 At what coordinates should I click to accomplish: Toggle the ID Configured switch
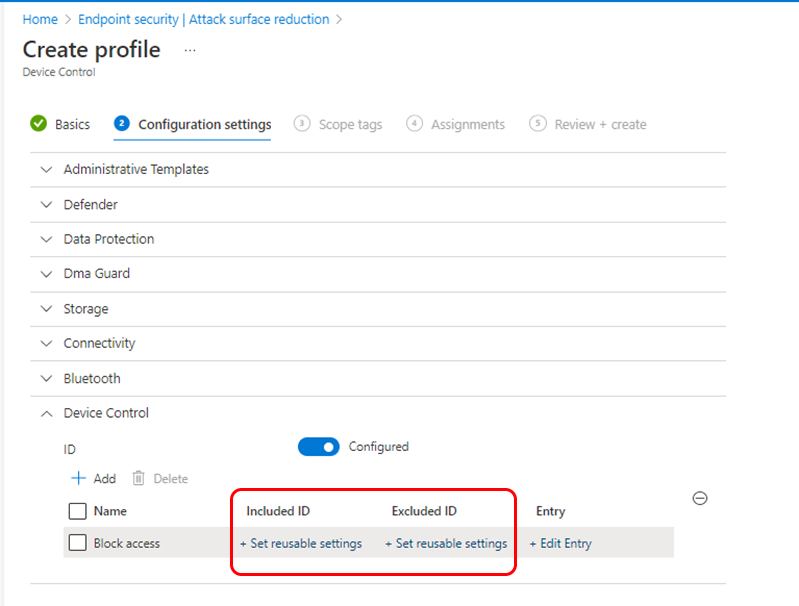318,447
